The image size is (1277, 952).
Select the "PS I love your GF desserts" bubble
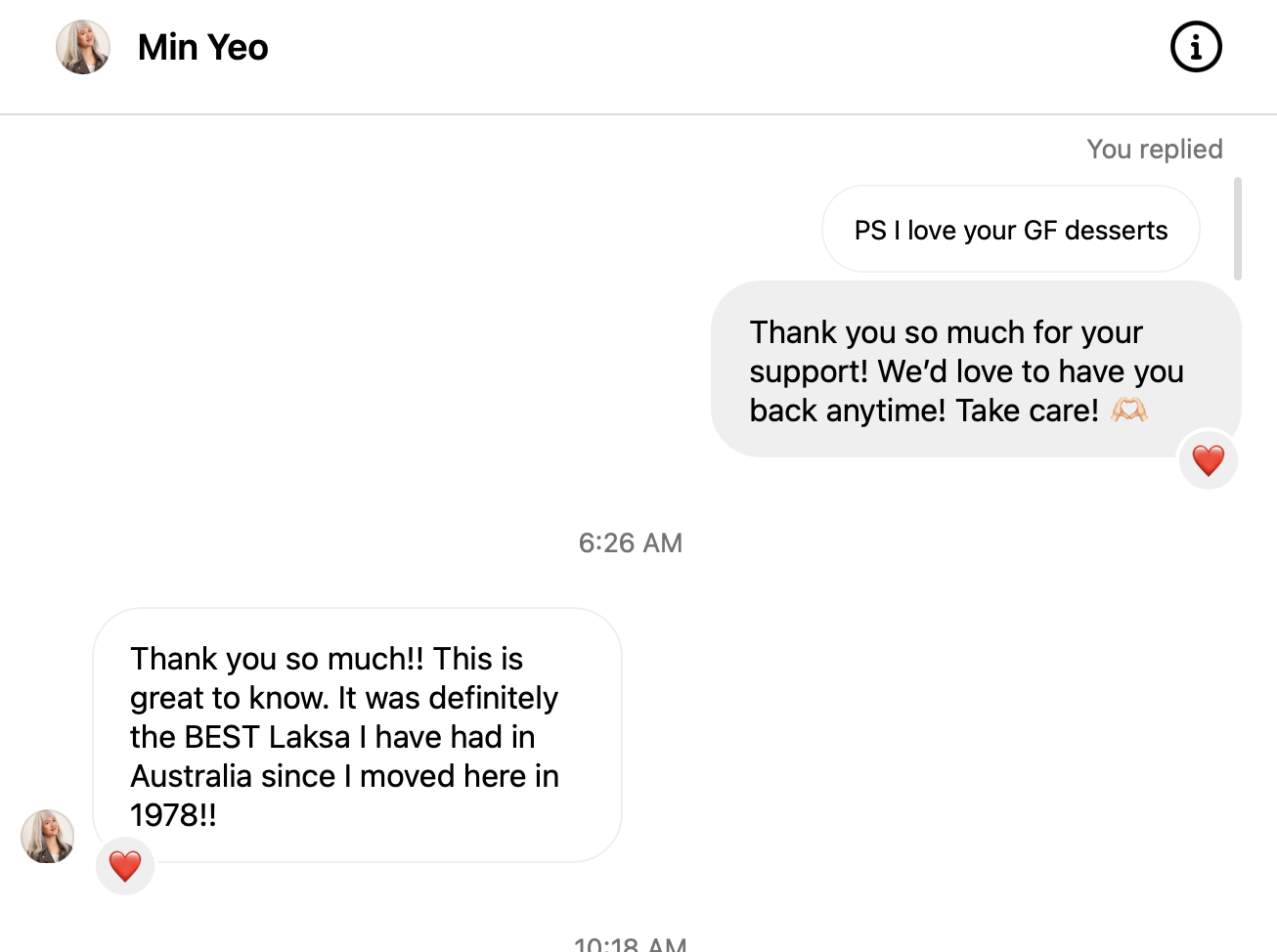(x=1010, y=230)
